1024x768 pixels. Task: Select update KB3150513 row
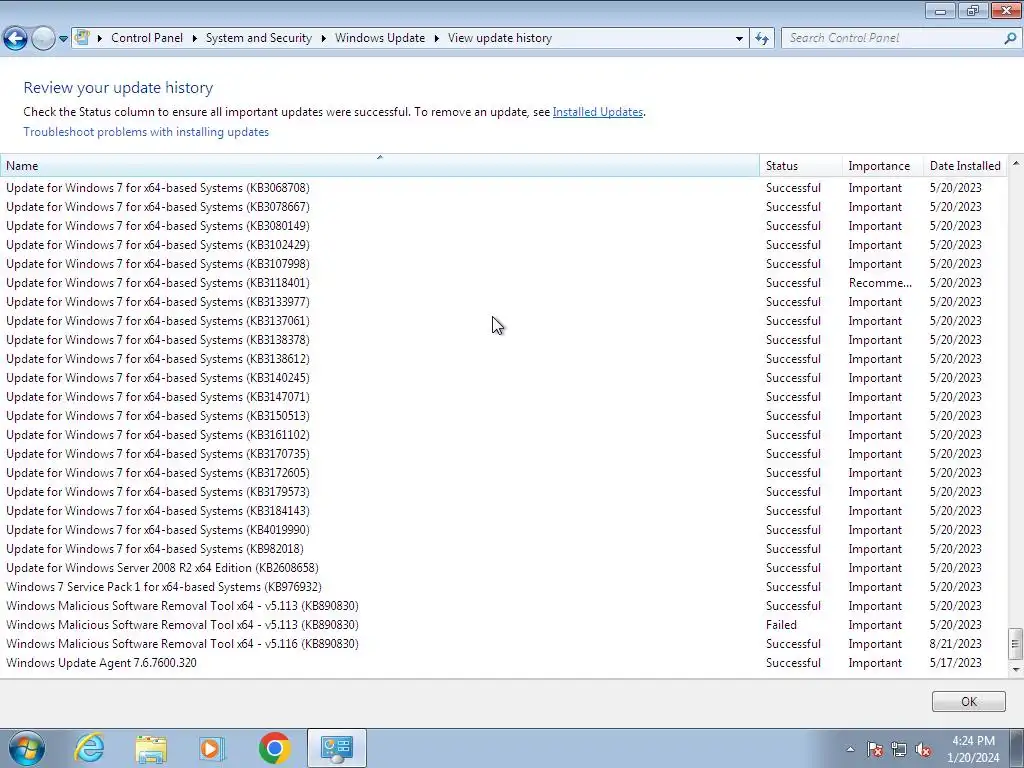click(x=504, y=415)
